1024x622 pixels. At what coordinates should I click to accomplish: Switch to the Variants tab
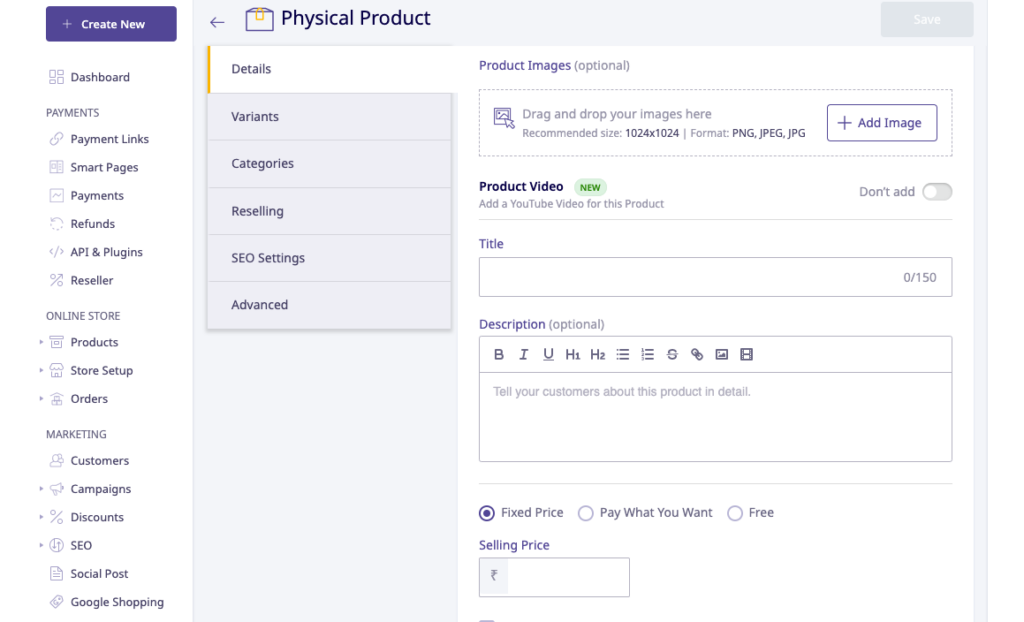click(x=329, y=117)
